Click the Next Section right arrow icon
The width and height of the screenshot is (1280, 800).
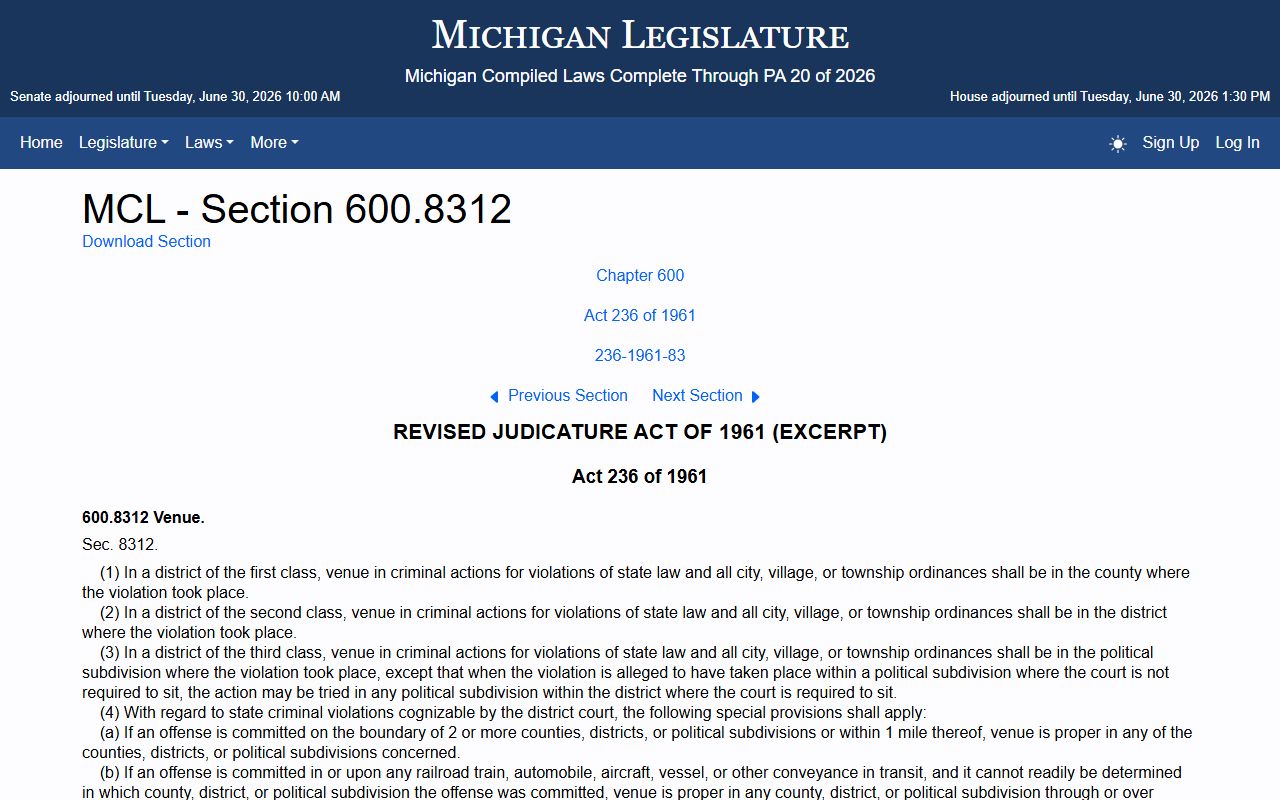756,397
